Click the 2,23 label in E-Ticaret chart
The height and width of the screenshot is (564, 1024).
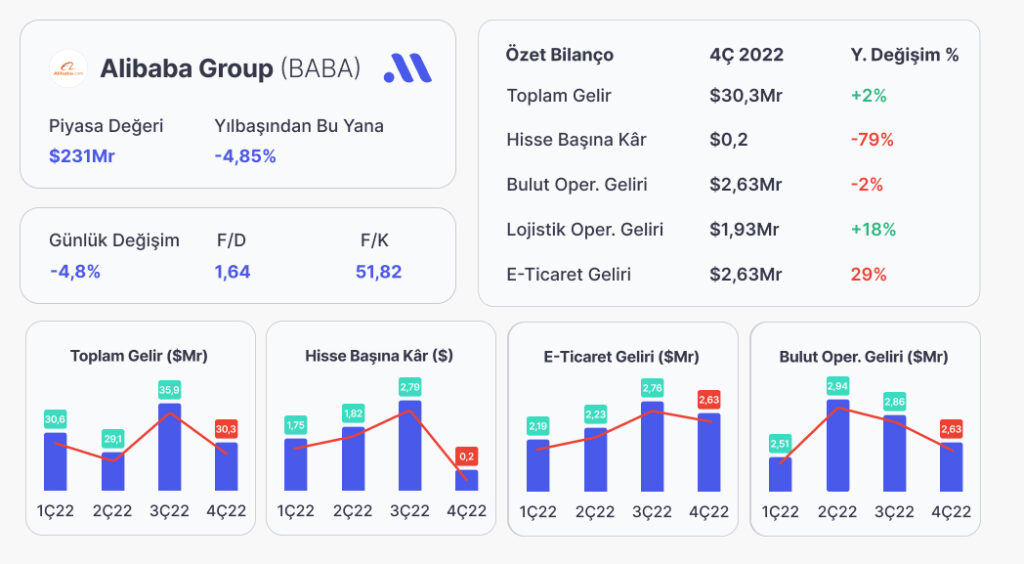pos(595,414)
